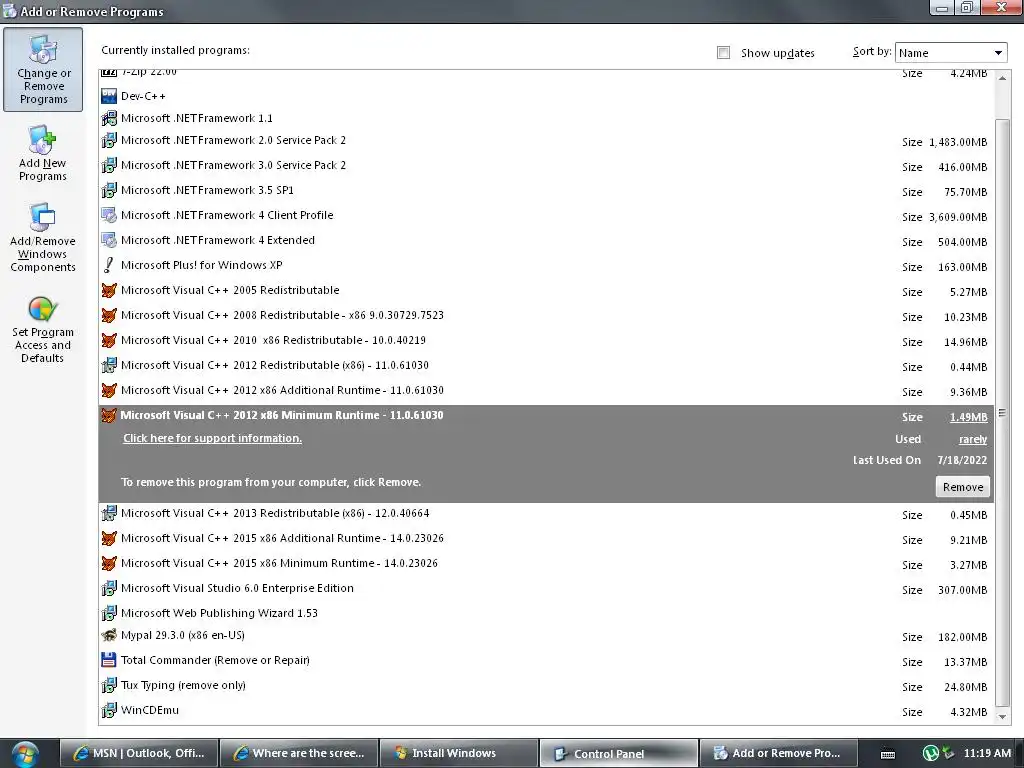Switch to MSN Outlook taskbar window
The image size is (1024, 768).
[x=139, y=753]
